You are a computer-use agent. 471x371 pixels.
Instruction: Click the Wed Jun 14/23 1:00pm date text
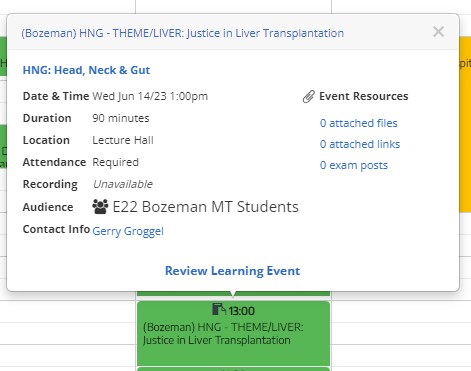(x=150, y=96)
